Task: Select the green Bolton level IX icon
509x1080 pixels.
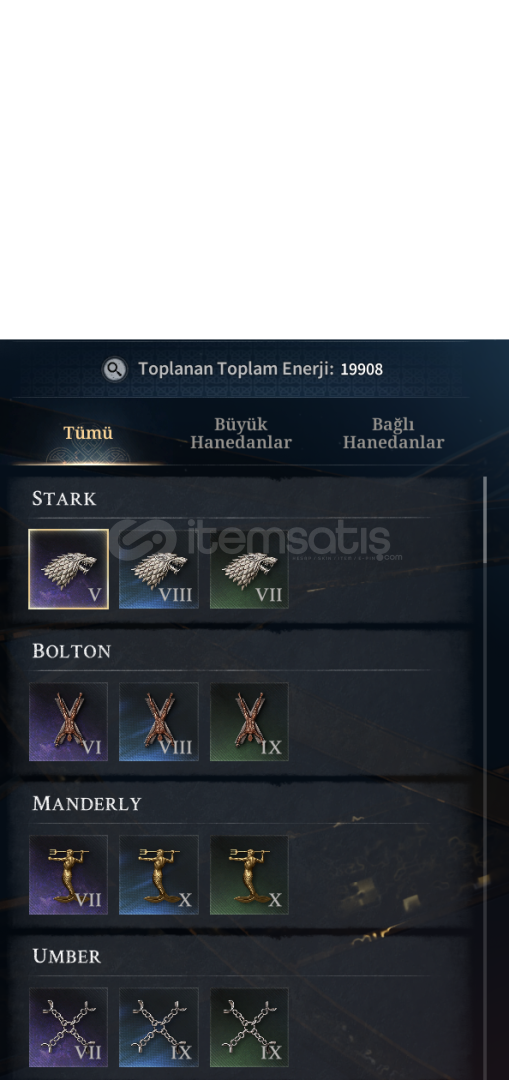Action: tap(249, 722)
